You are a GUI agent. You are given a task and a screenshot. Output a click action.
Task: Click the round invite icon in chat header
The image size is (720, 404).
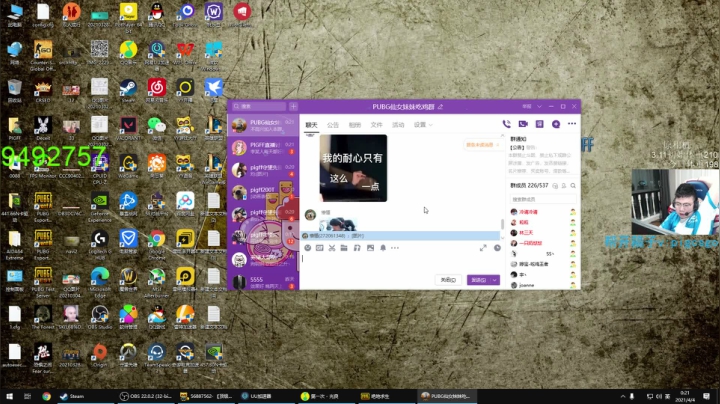556,124
